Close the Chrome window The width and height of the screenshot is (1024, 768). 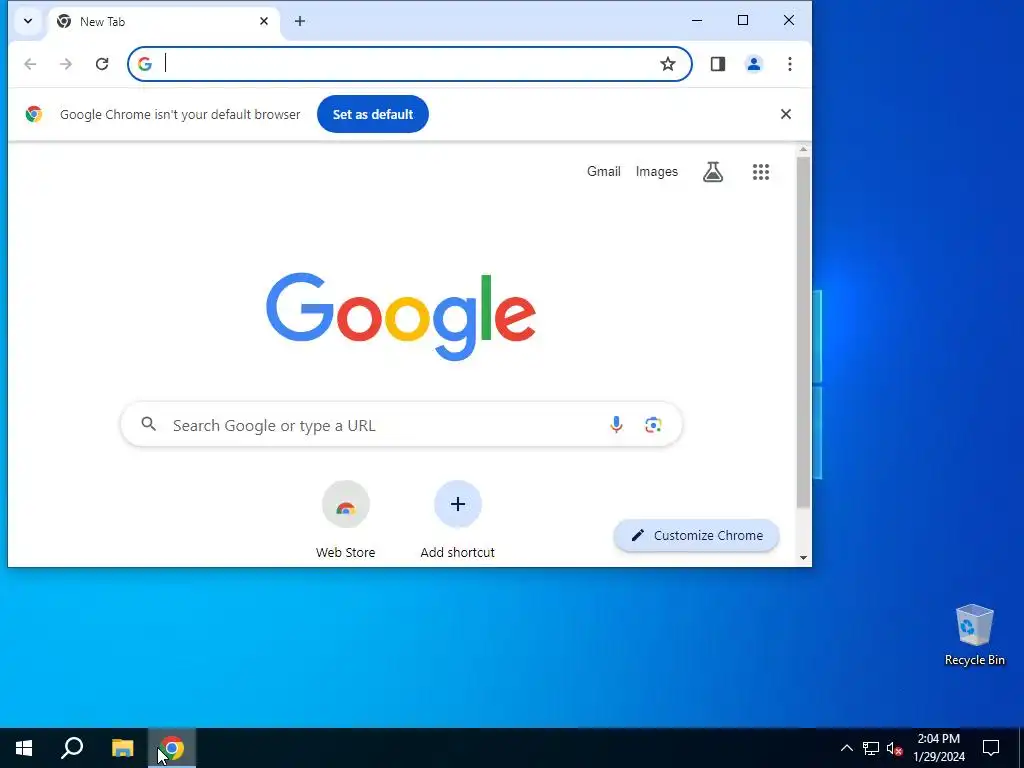[x=789, y=20]
